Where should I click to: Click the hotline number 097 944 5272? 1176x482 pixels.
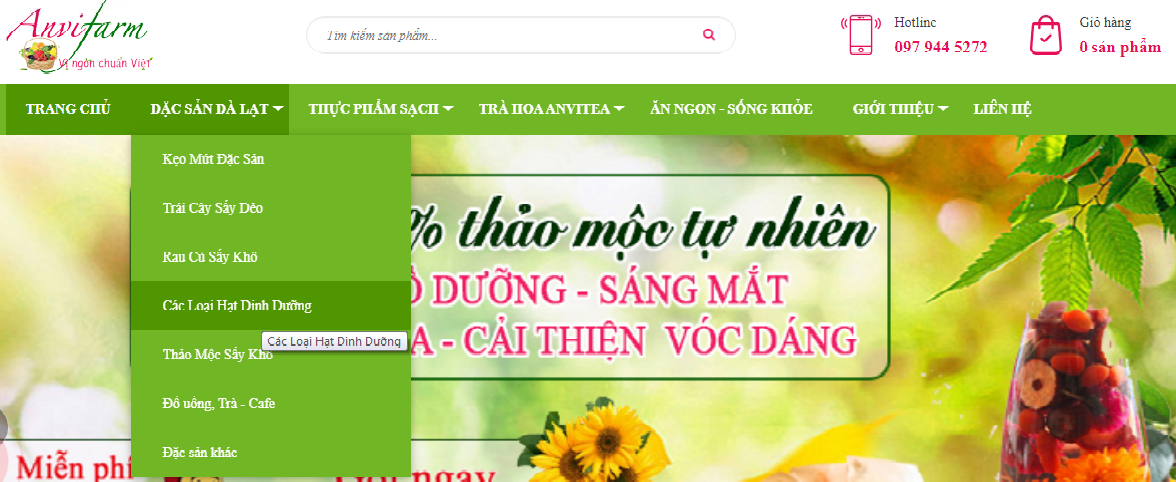tap(940, 47)
